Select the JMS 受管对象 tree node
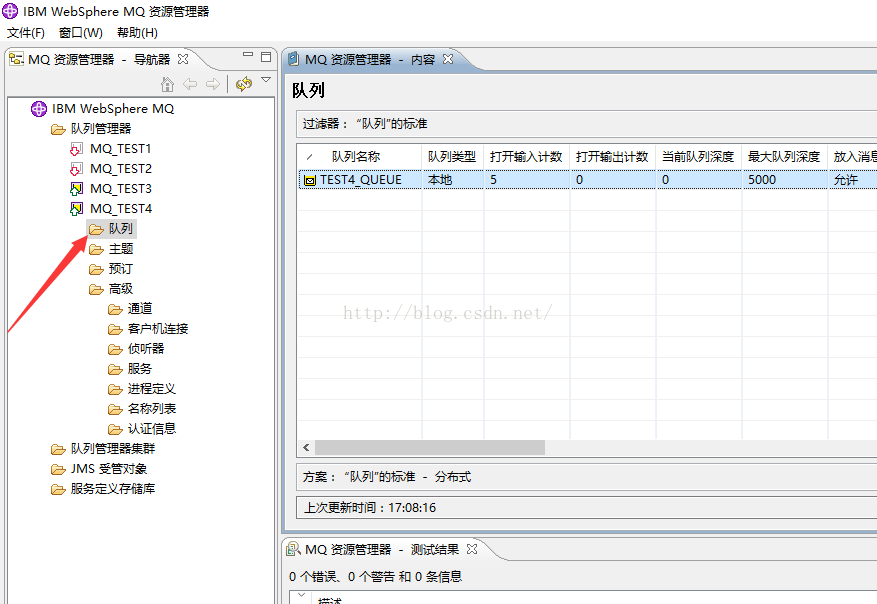This screenshot has width=877, height=604. click(109, 469)
